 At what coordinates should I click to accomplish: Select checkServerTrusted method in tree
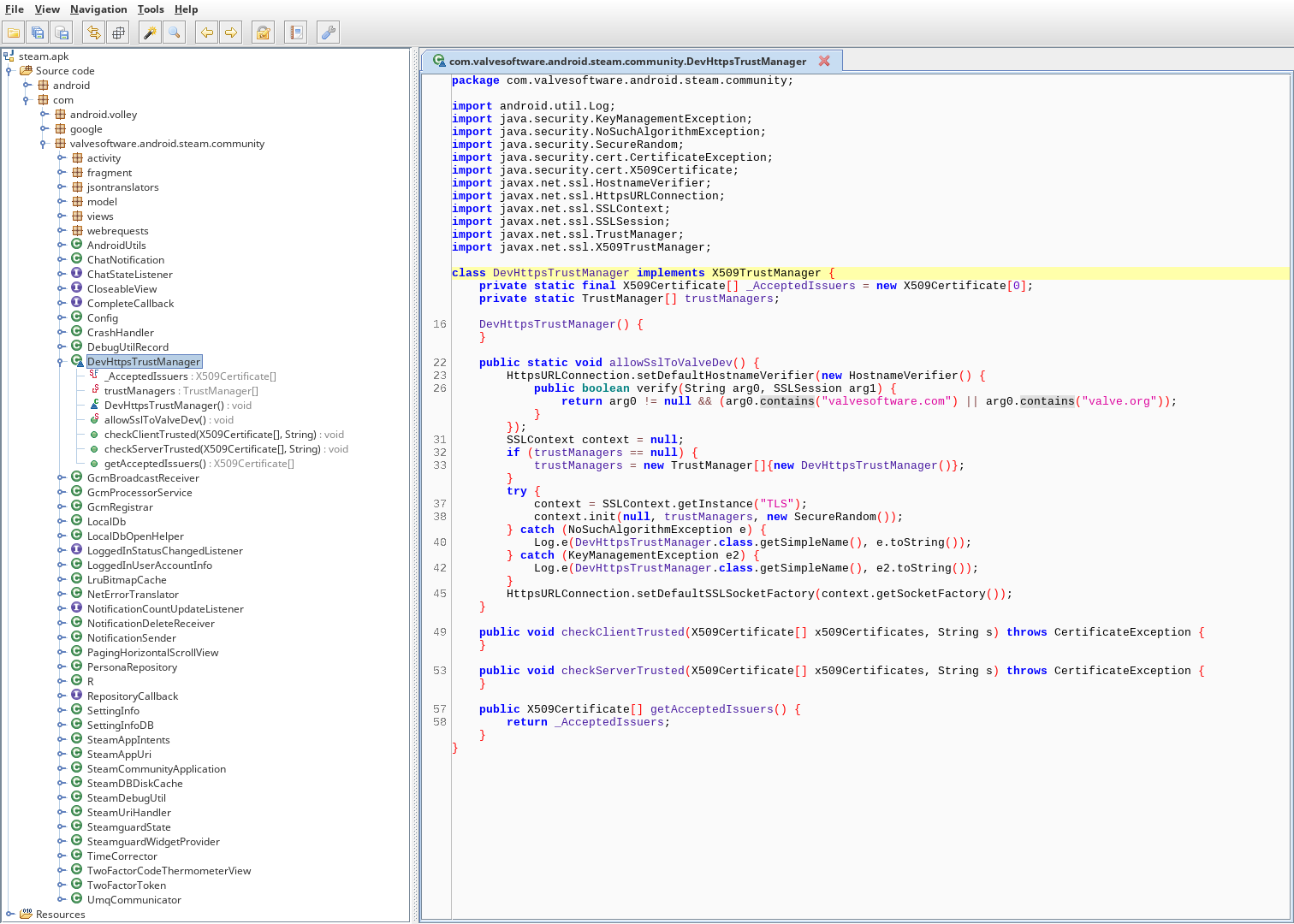226,449
